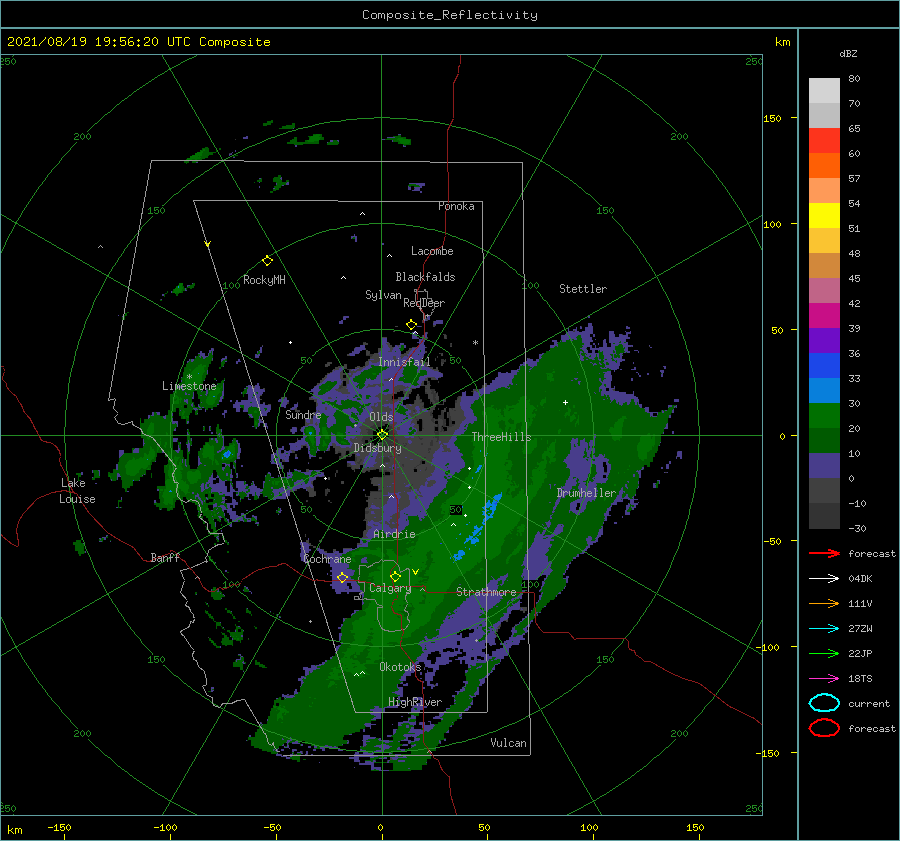Select the orange 111V arrow icon
This screenshot has width=900, height=841.
tap(824, 603)
